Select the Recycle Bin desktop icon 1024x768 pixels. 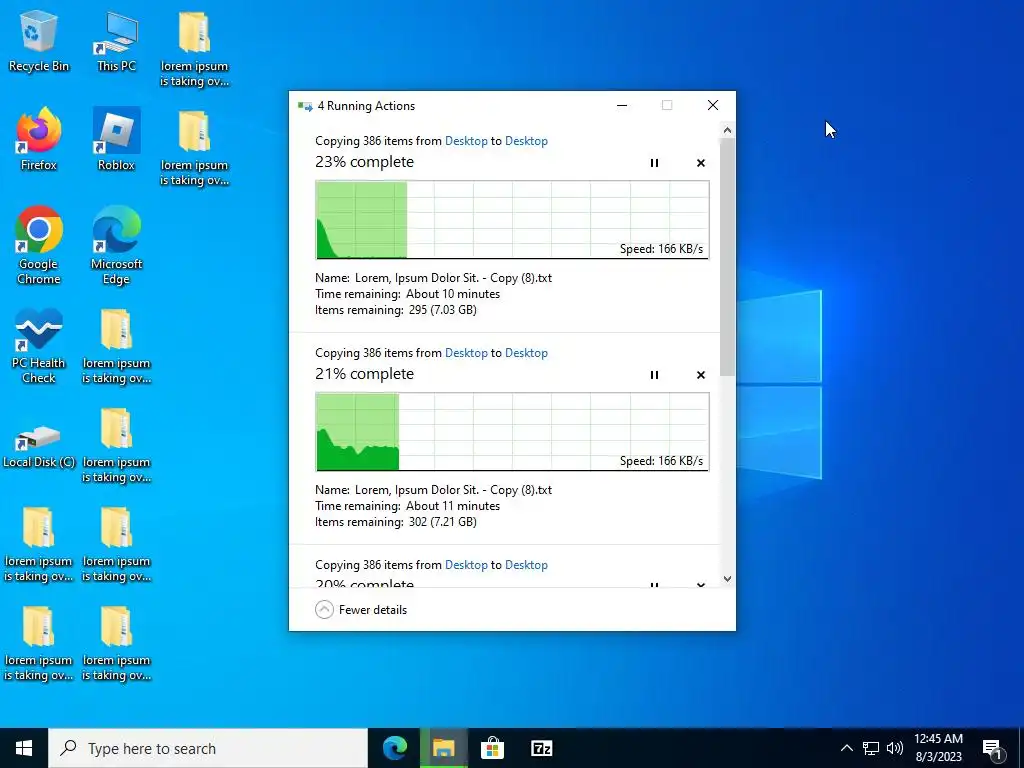click(39, 40)
